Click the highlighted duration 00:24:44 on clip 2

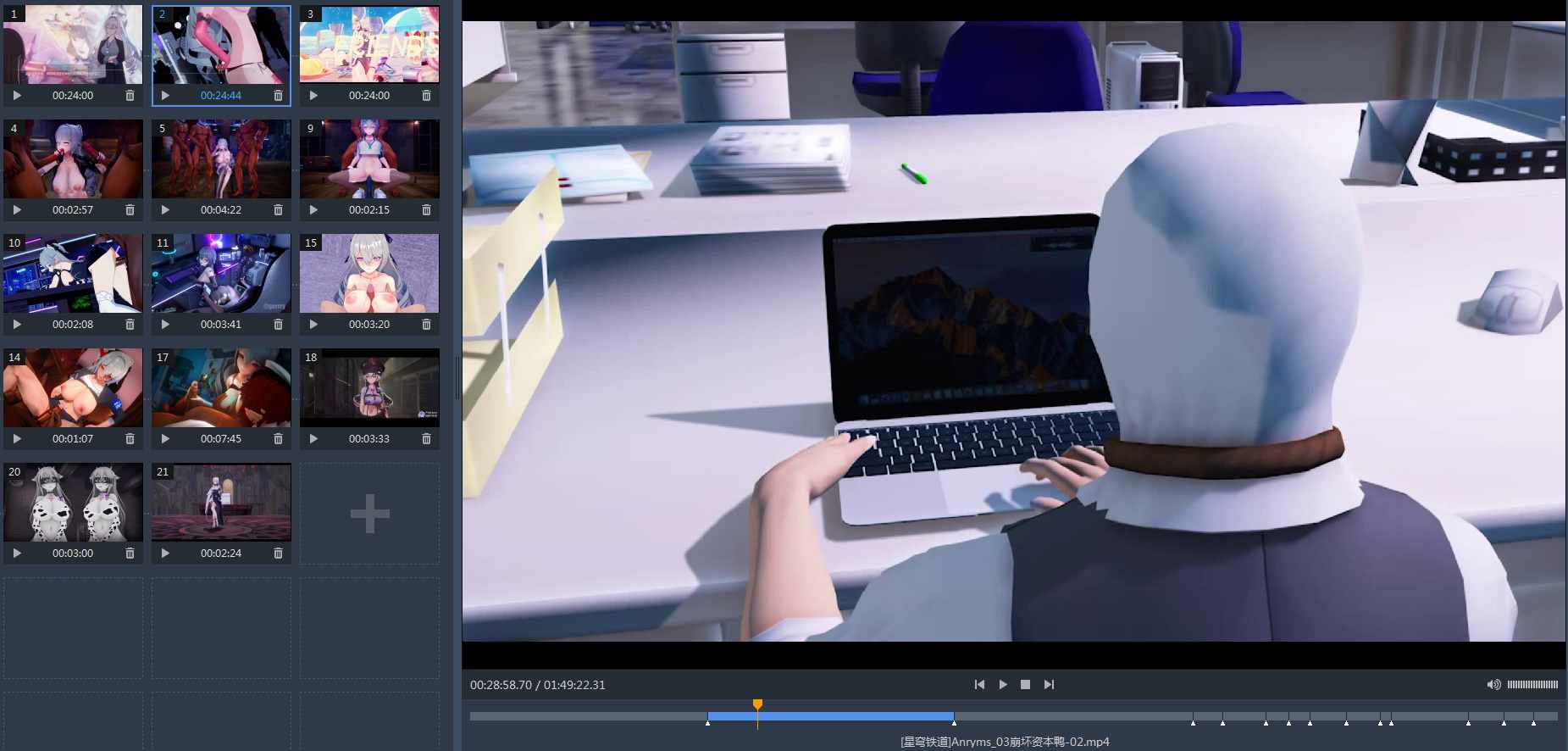click(x=221, y=96)
